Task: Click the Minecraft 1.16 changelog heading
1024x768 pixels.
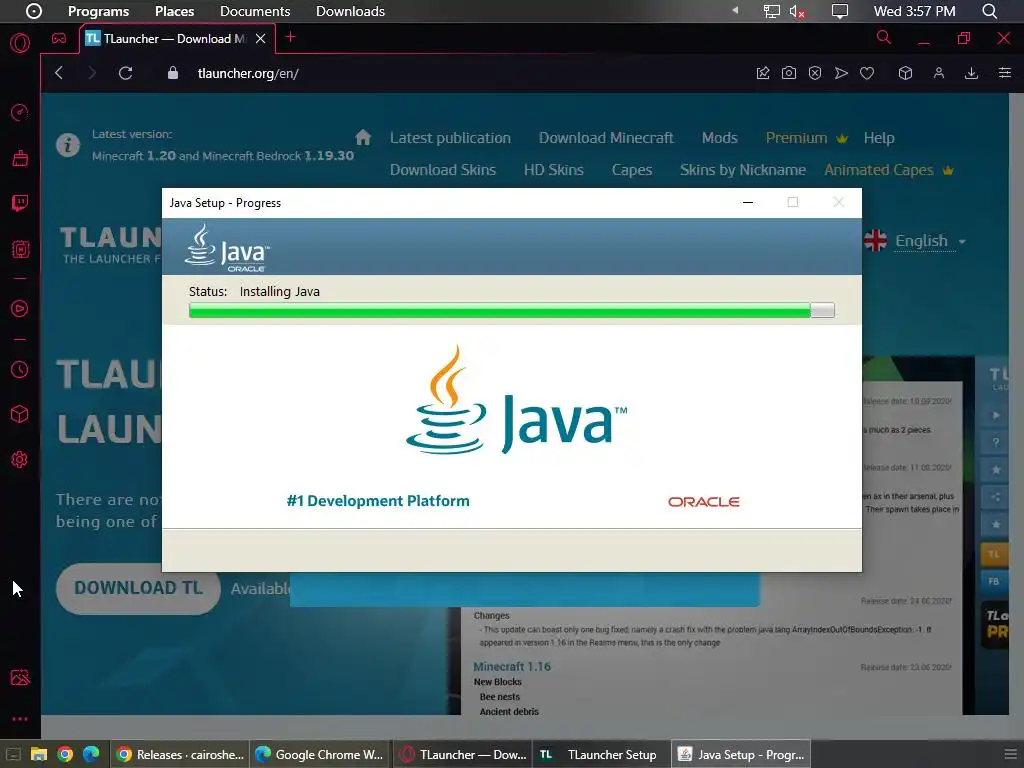Action: [512, 667]
